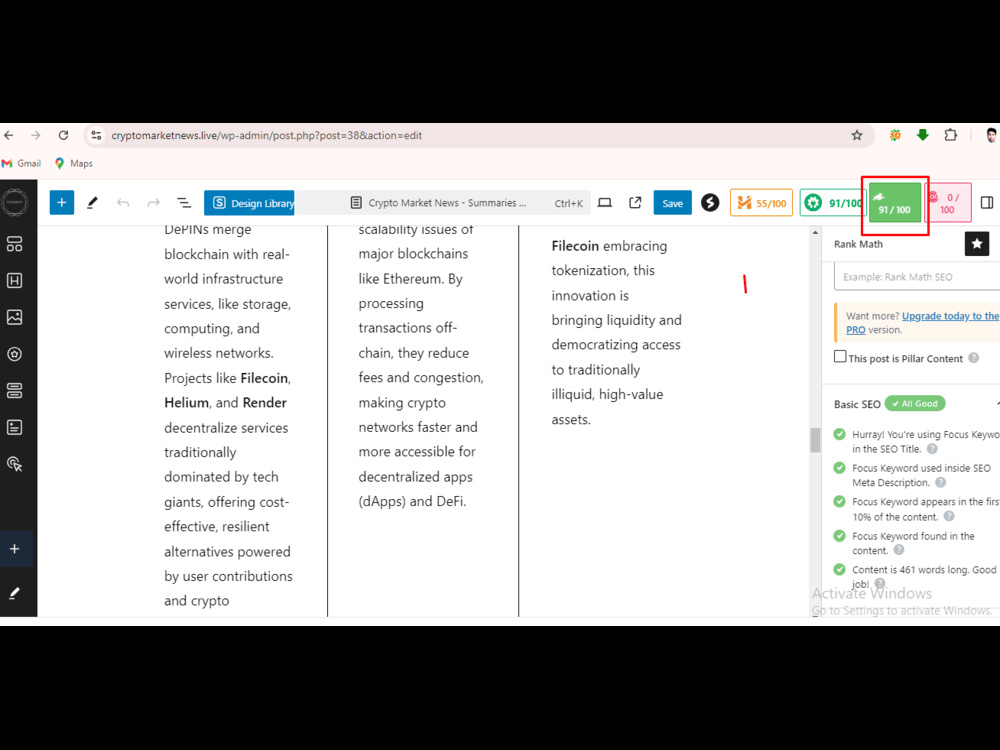Open the Gmail bookmark
This screenshot has height=750, width=1000.
click(x=22, y=163)
